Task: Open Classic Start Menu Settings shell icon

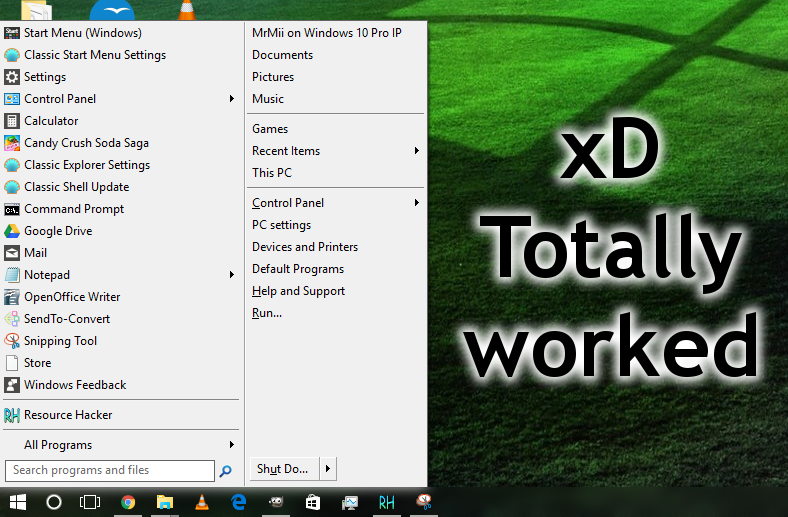Action: pos(12,55)
